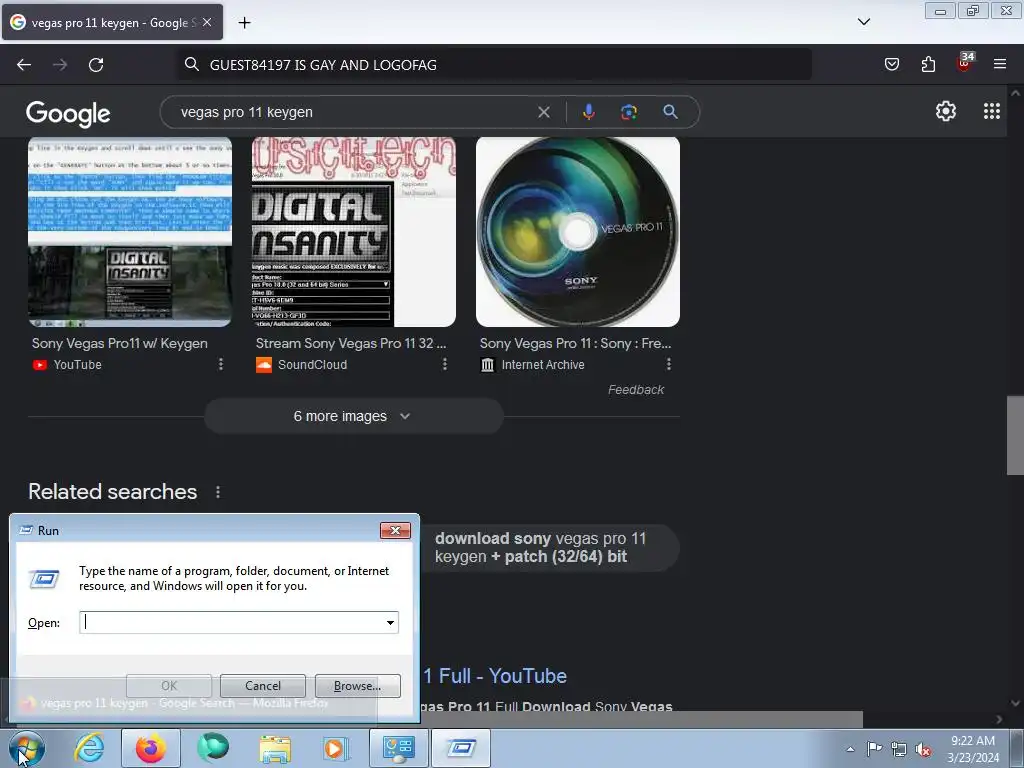Click the vertical page scrollbar thumb
Image resolution: width=1024 pixels, height=768 pixels.
point(1015,436)
